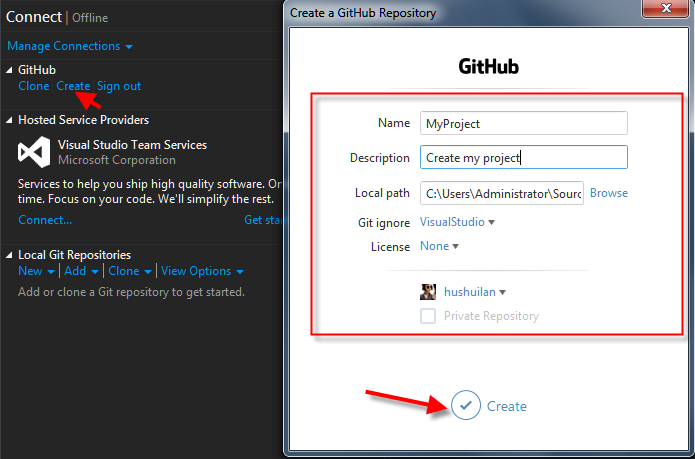Click the Visual Studio Team Services logo icon
This screenshot has width=695, height=459.
[x=34, y=153]
